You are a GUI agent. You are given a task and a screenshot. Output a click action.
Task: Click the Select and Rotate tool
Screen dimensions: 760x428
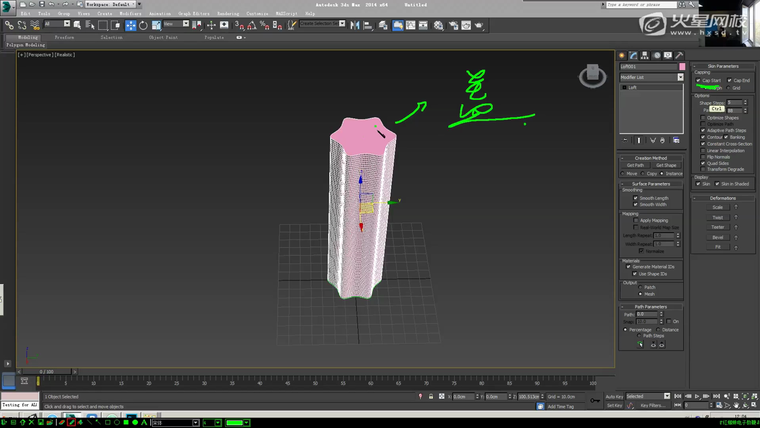pos(143,25)
